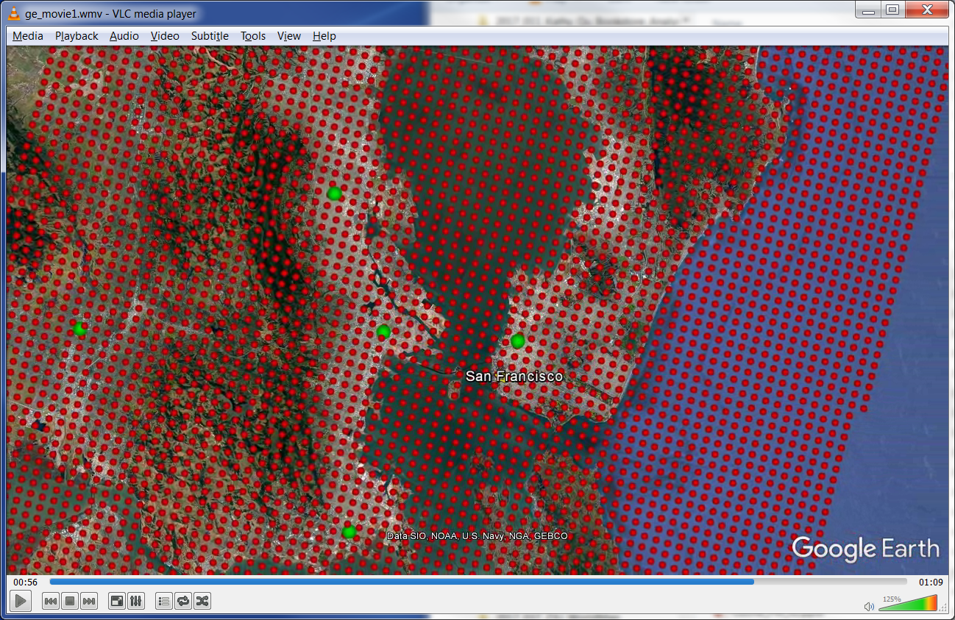955x620 pixels.
Task: Open the View menu
Action: [289, 36]
